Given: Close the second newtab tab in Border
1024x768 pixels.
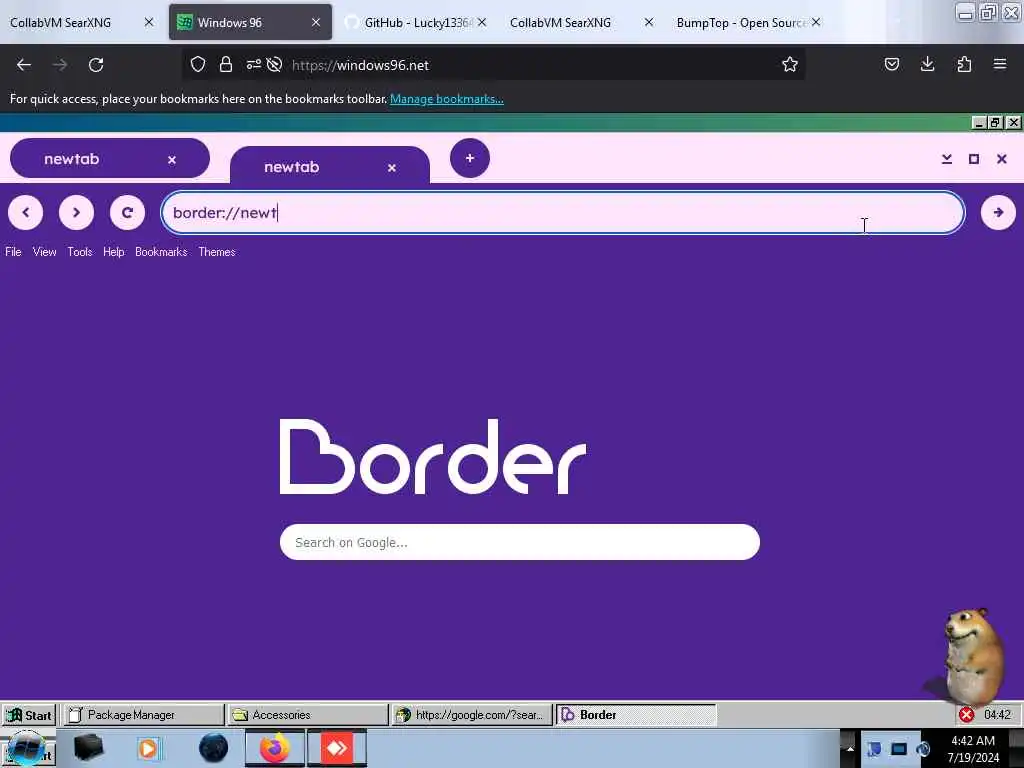Looking at the screenshot, I should tap(392, 168).
